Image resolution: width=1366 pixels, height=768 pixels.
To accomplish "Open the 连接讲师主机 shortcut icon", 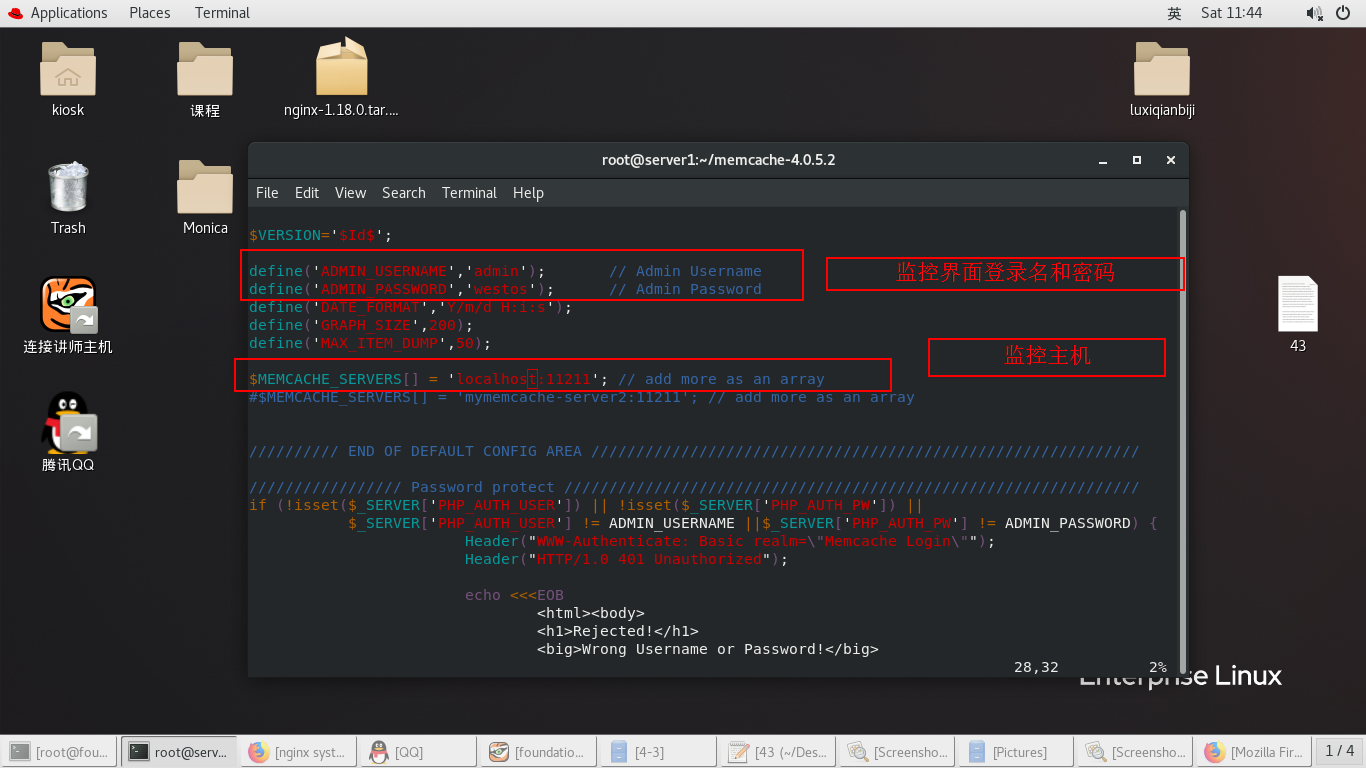I will click(68, 305).
